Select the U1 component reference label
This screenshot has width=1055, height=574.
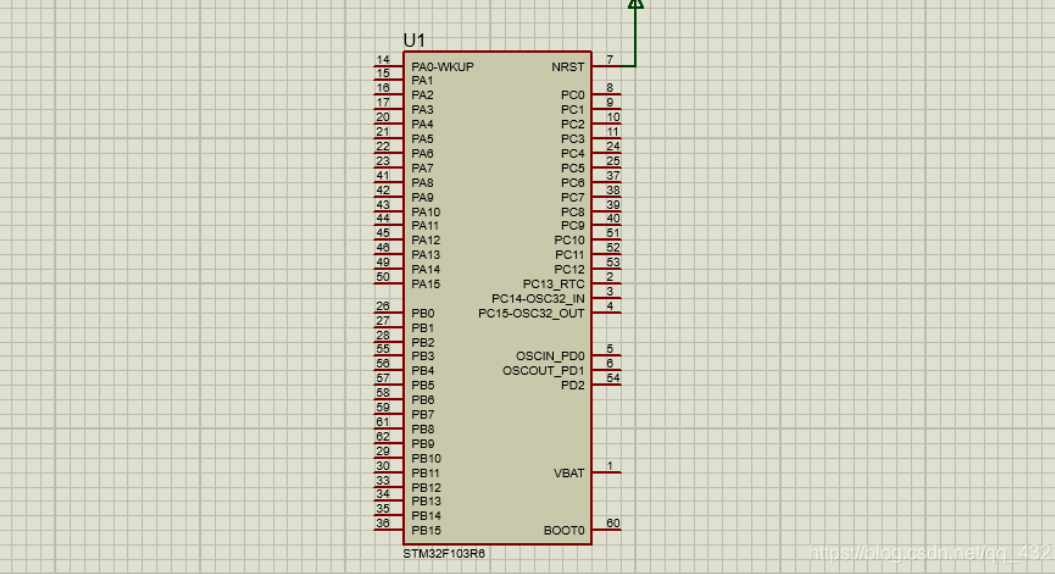[x=414, y=40]
